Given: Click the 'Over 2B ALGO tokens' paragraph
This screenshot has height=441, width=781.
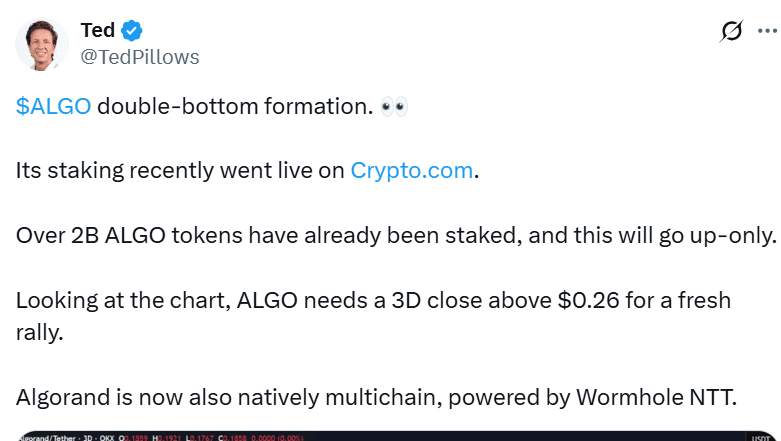Looking at the screenshot, I should [x=396, y=236].
